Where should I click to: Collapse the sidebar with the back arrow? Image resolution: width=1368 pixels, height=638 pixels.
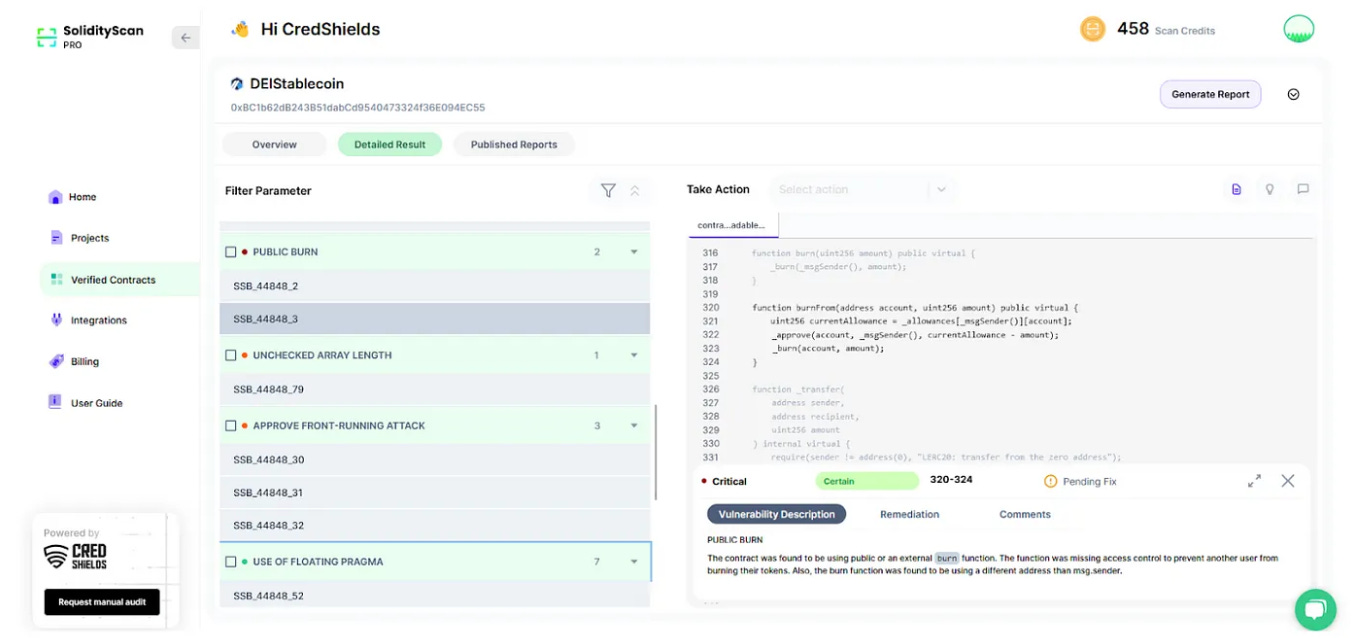click(185, 38)
